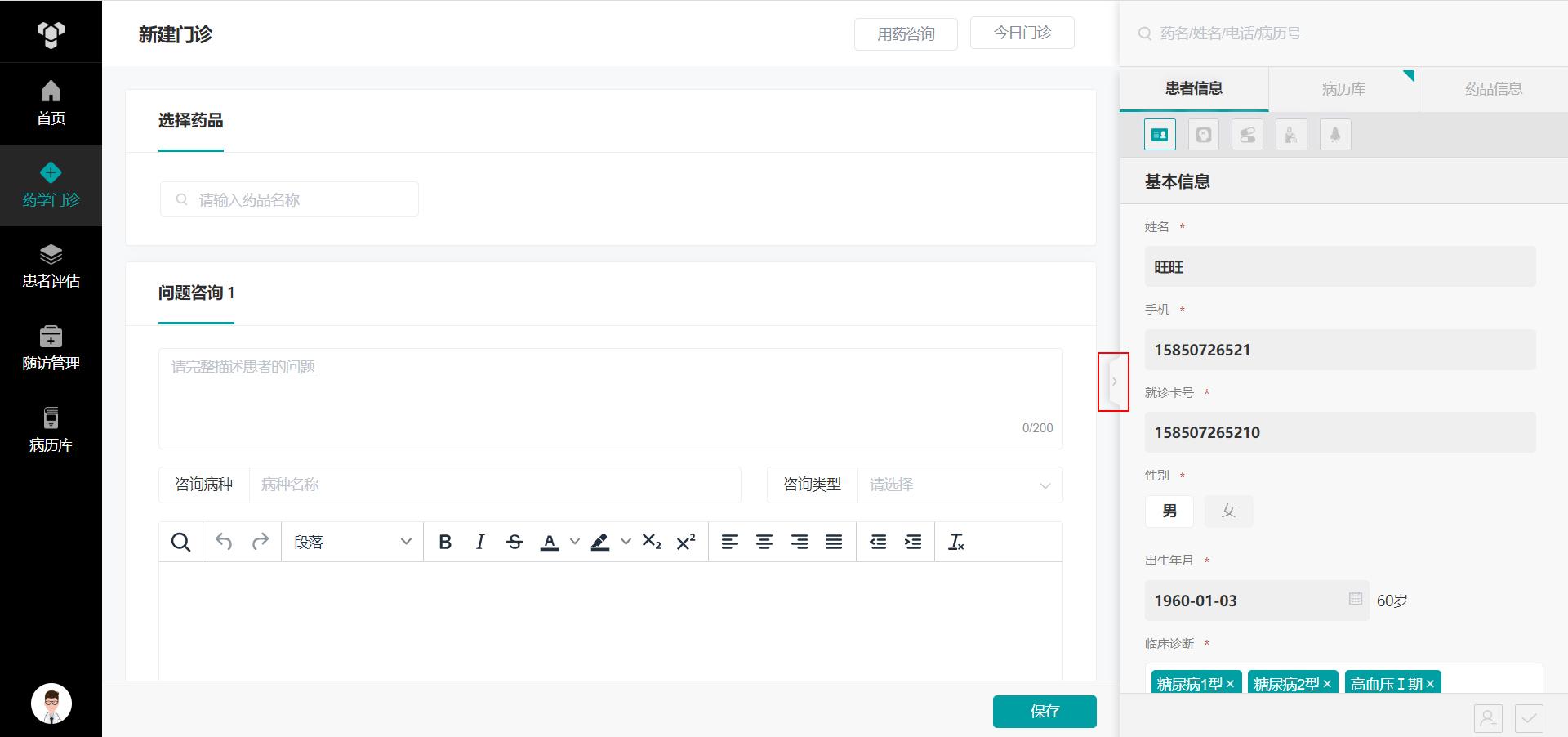The image size is (1568, 737).
Task: Apply strikethrough formatting in editor
Action: point(514,542)
